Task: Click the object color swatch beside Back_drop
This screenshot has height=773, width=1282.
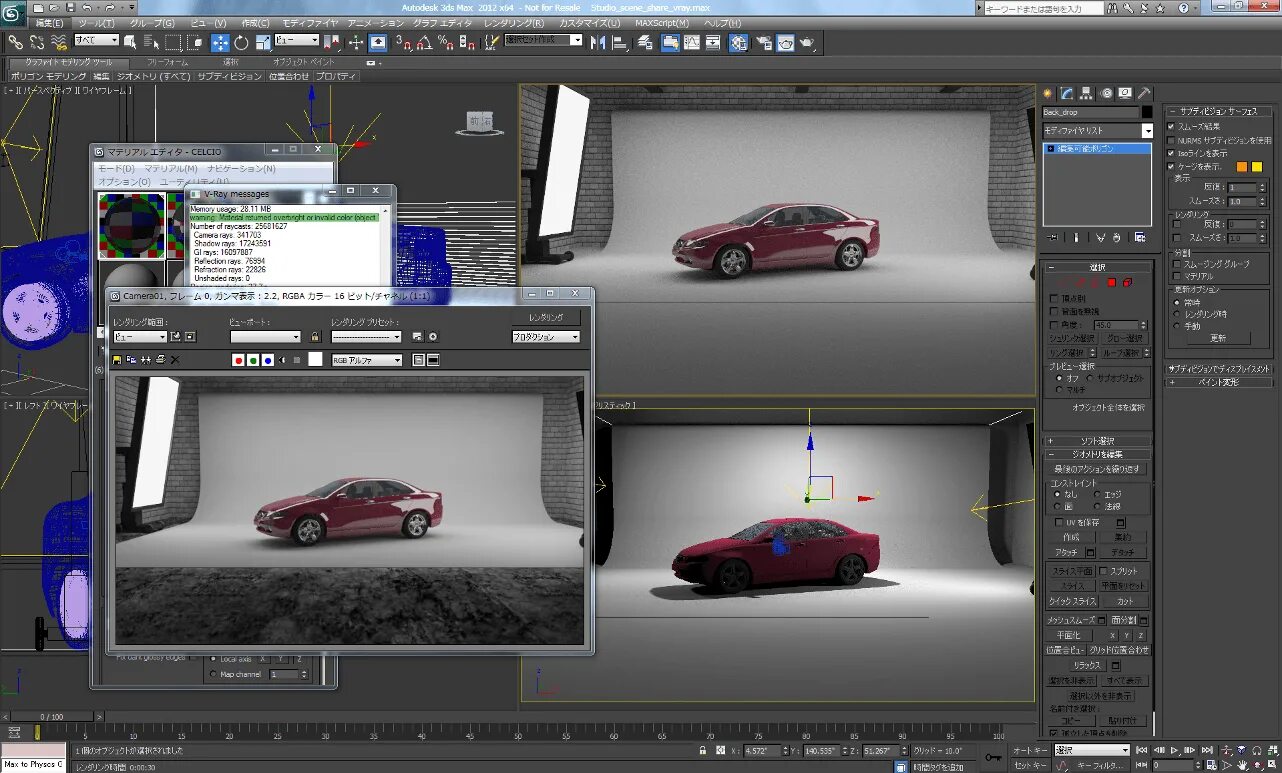Action: (1147, 113)
